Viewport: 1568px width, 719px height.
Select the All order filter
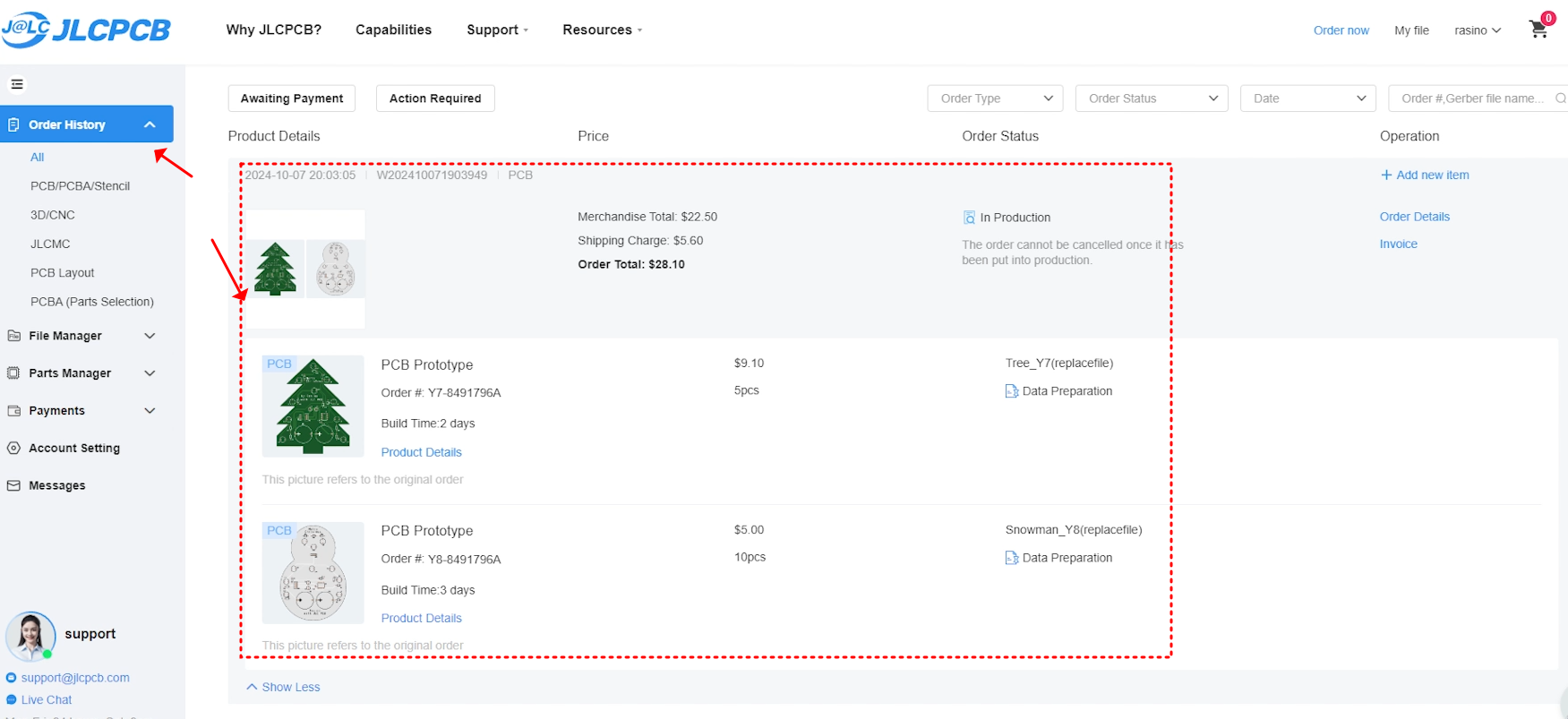coord(37,158)
